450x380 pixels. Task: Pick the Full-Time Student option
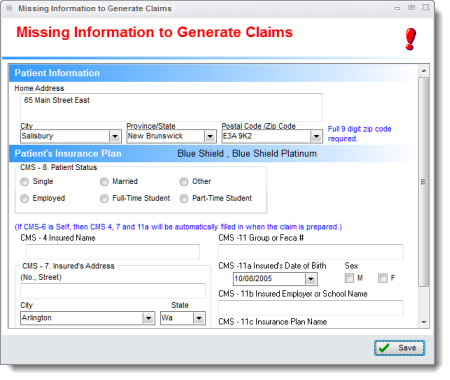pyautogui.click(x=104, y=199)
